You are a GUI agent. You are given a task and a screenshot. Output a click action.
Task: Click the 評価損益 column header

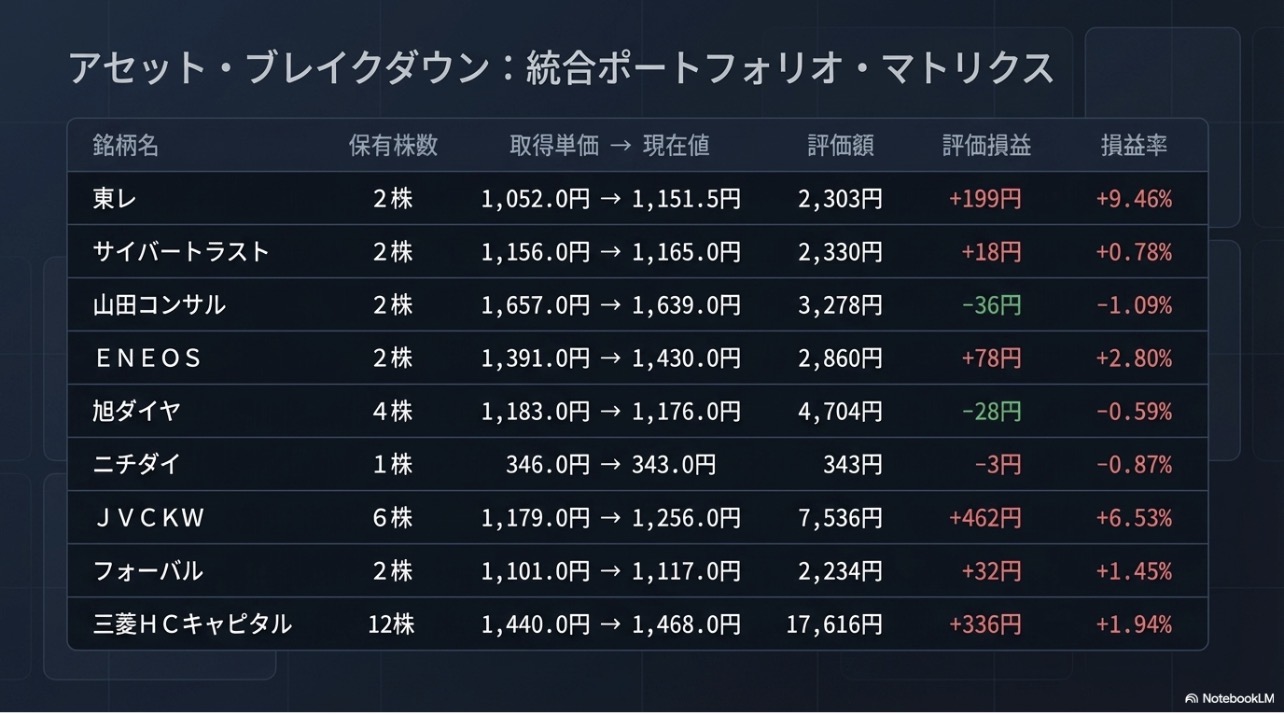tap(986, 146)
